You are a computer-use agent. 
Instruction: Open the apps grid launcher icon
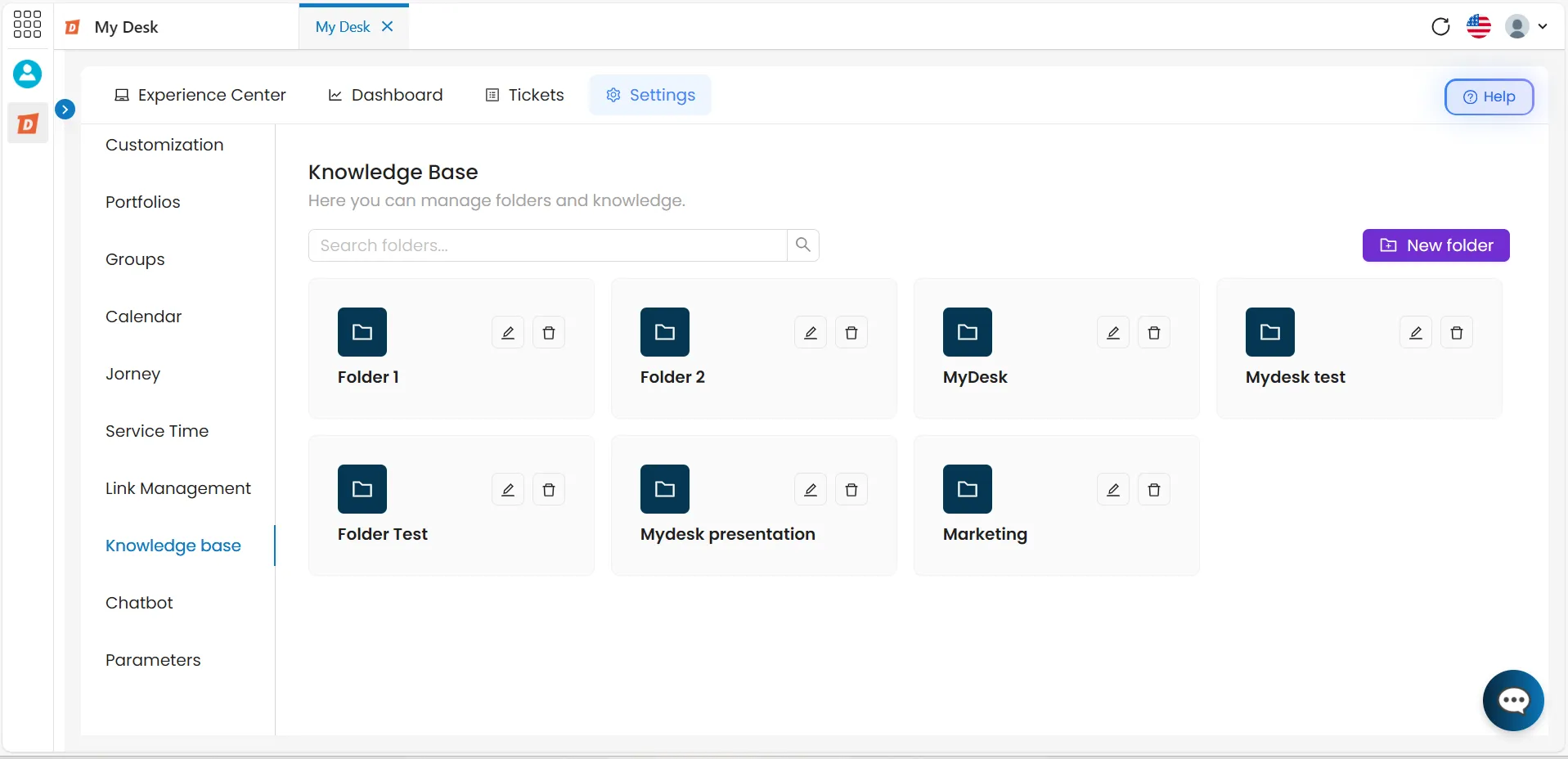[27, 25]
